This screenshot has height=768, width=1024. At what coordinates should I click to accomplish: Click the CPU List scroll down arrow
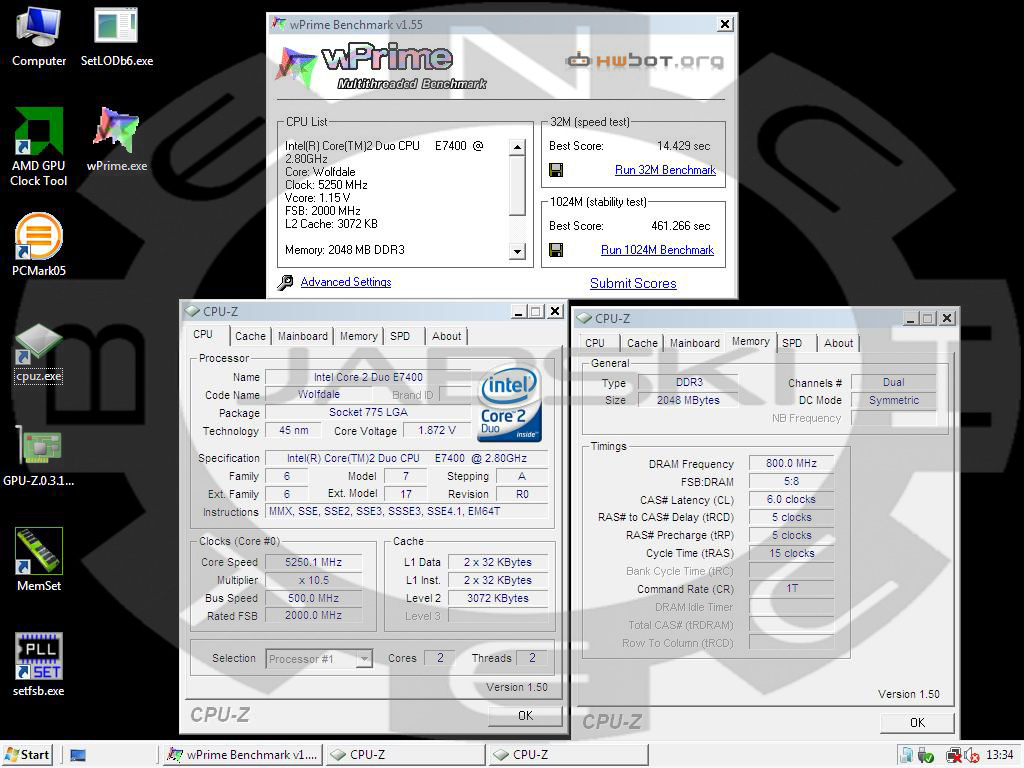tap(517, 251)
